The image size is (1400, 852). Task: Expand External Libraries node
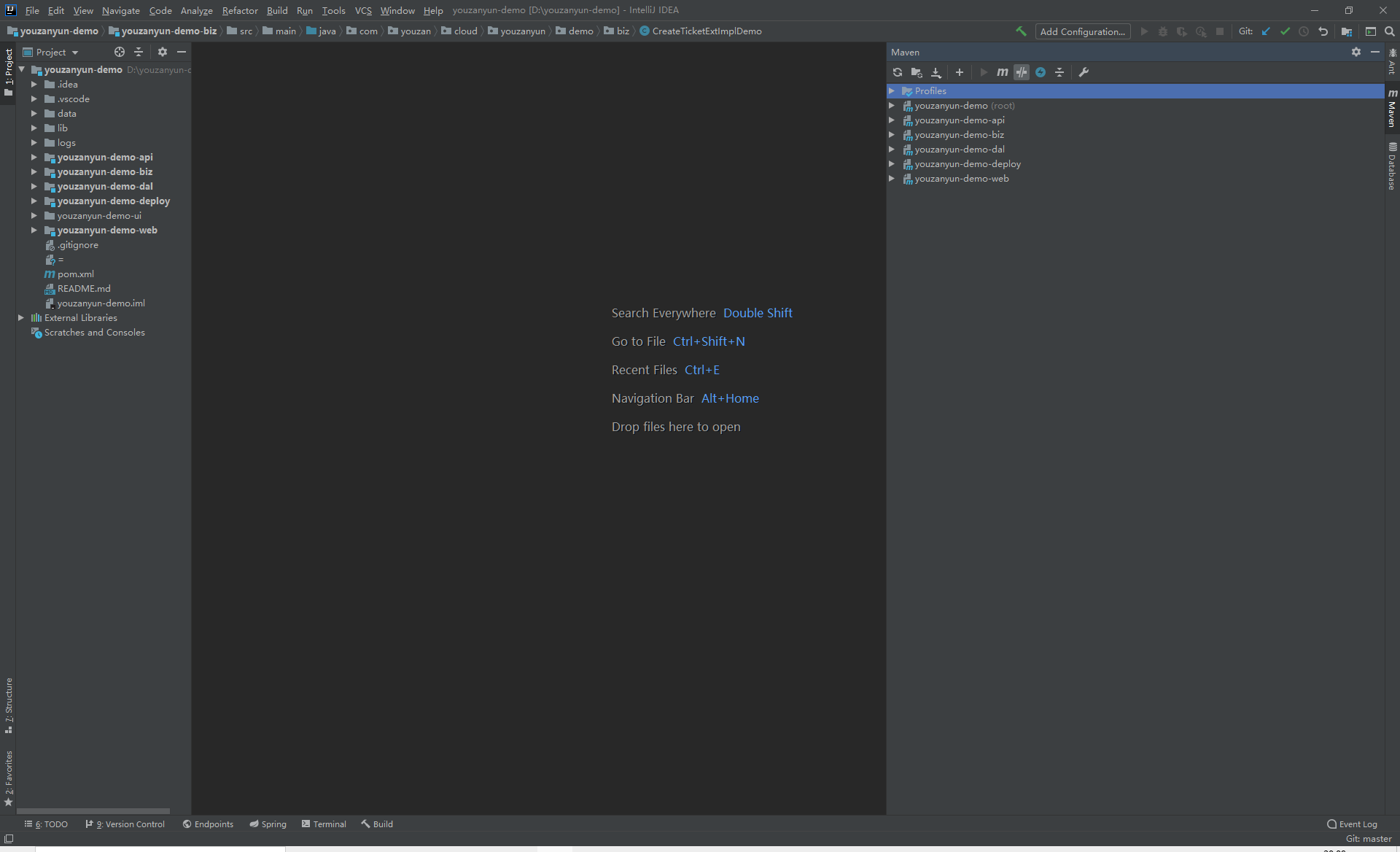[x=21, y=318]
